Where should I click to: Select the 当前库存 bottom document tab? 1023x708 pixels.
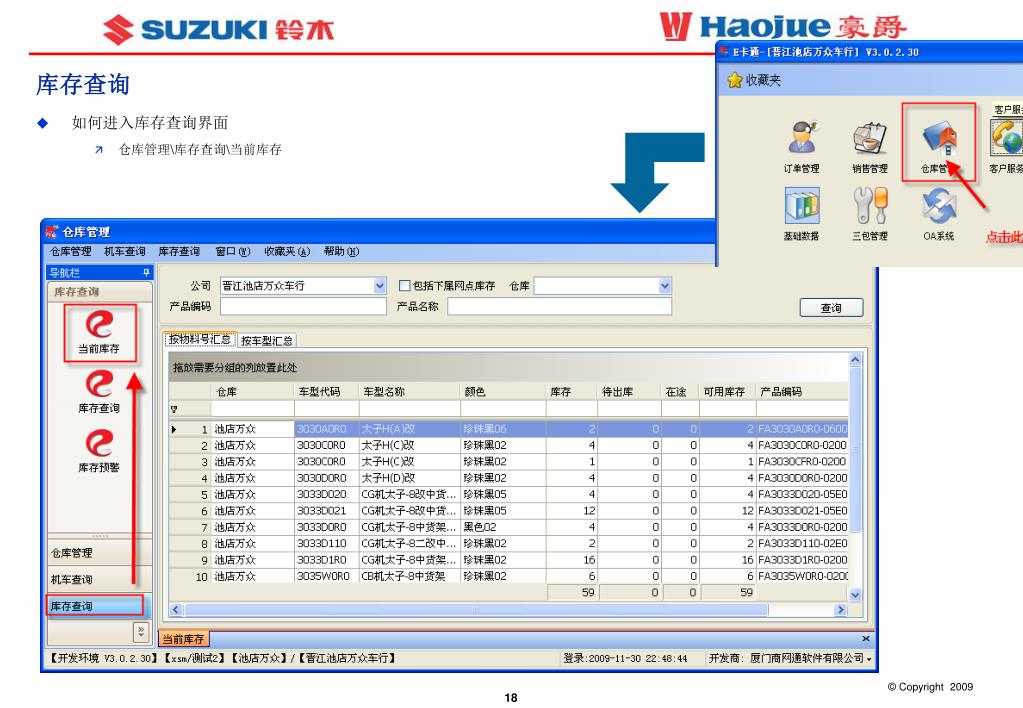(x=183, y=639)
